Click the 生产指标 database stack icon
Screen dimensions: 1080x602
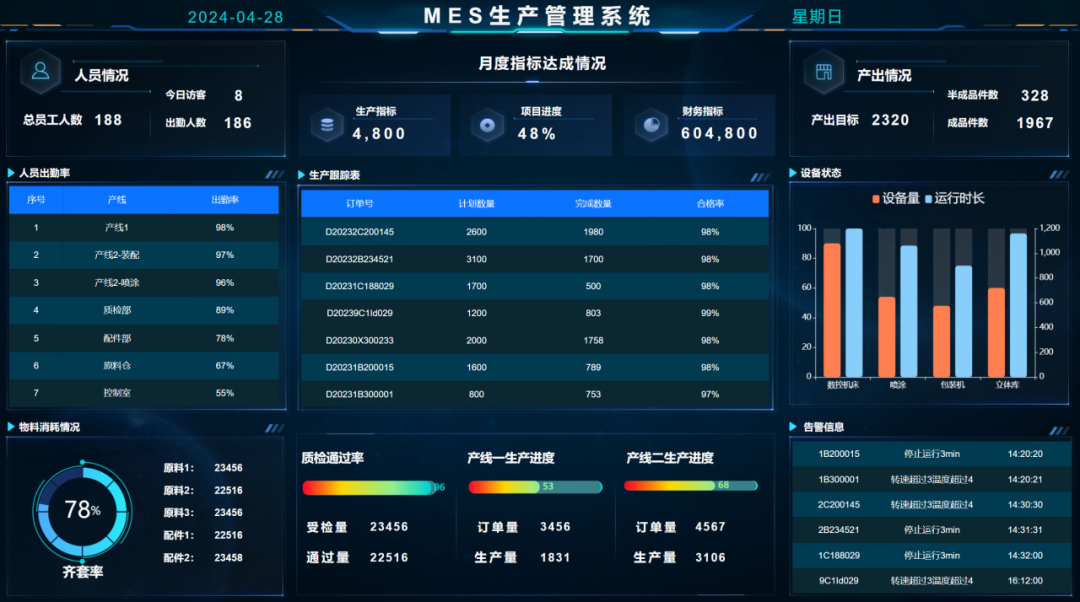pos(326,126)
